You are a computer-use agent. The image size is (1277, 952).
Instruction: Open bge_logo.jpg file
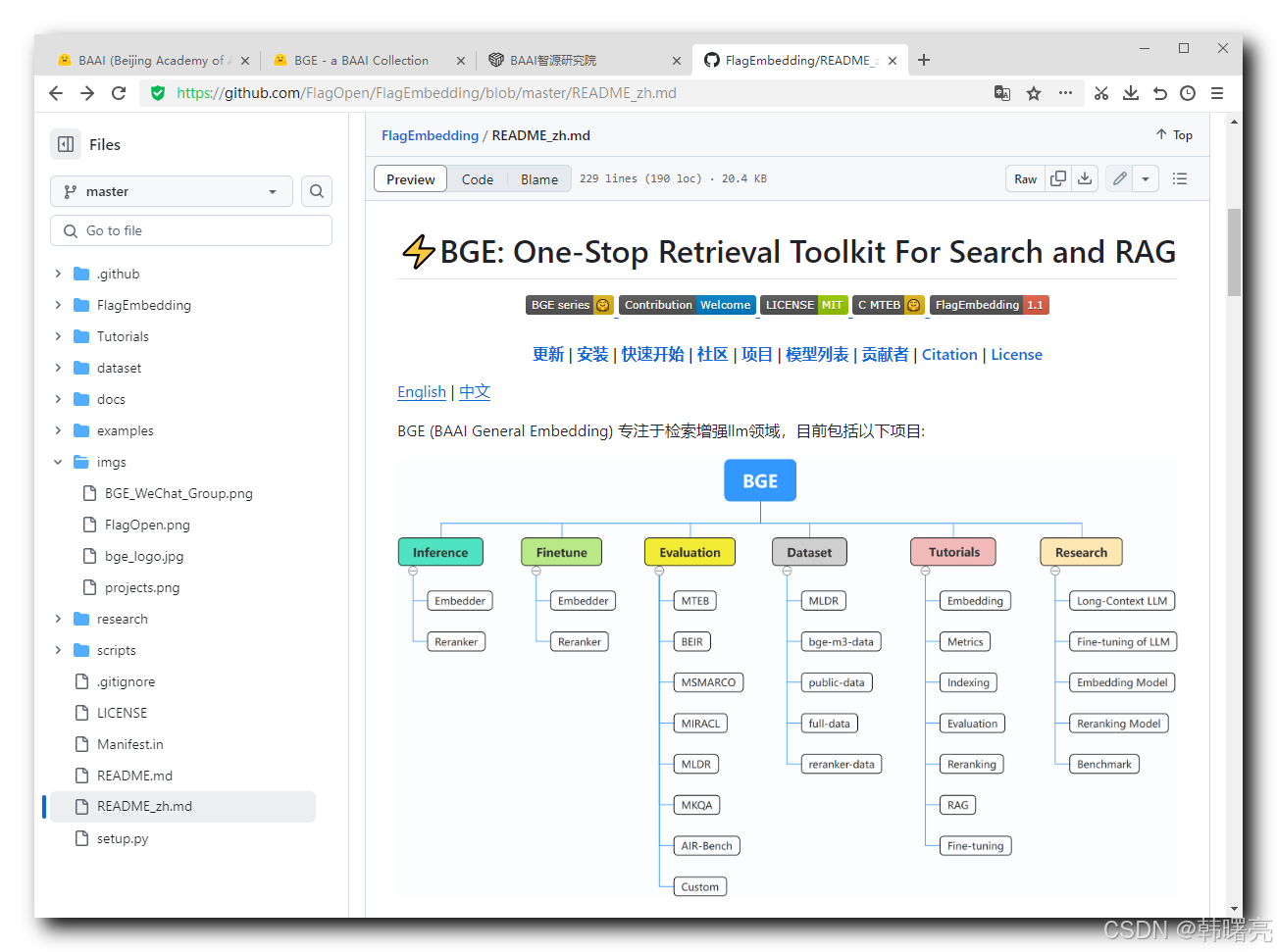(144, 556)
